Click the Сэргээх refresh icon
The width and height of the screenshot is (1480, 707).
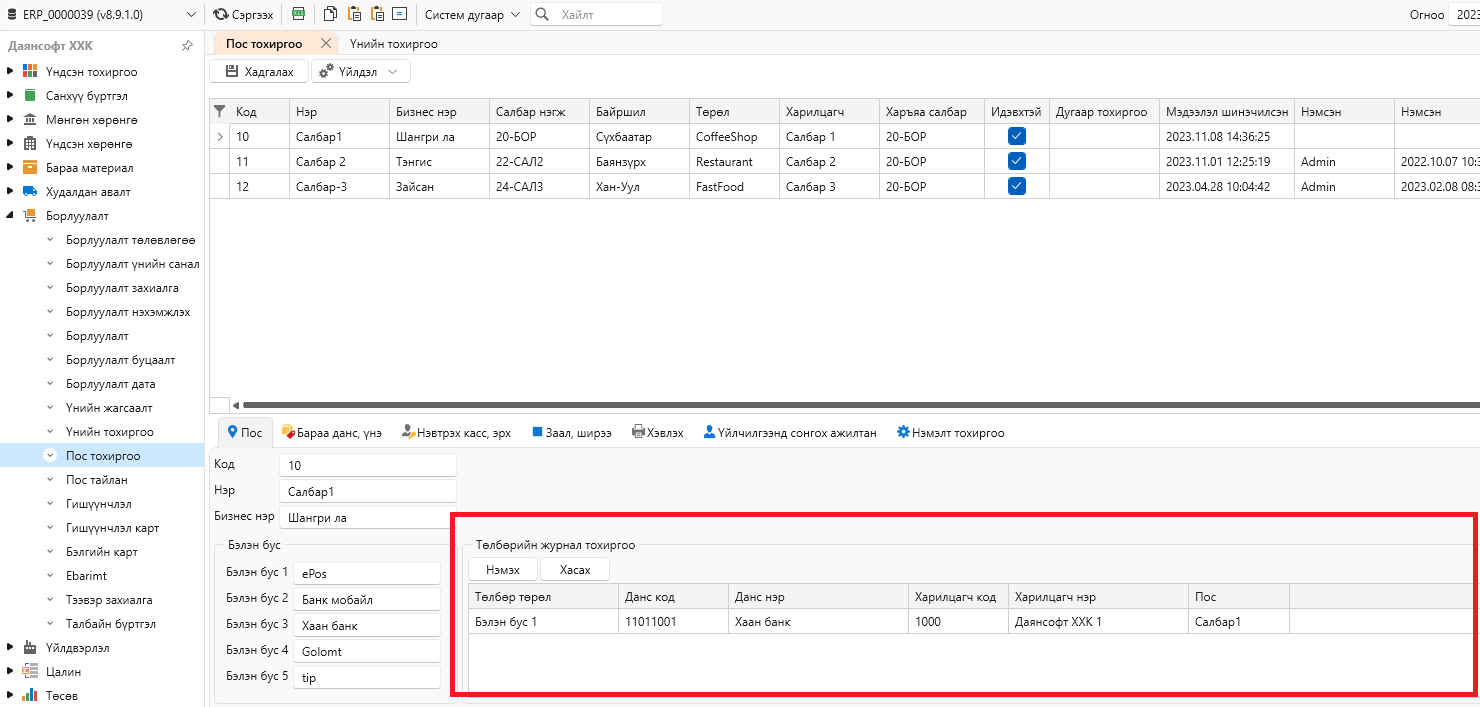point(220,15)
